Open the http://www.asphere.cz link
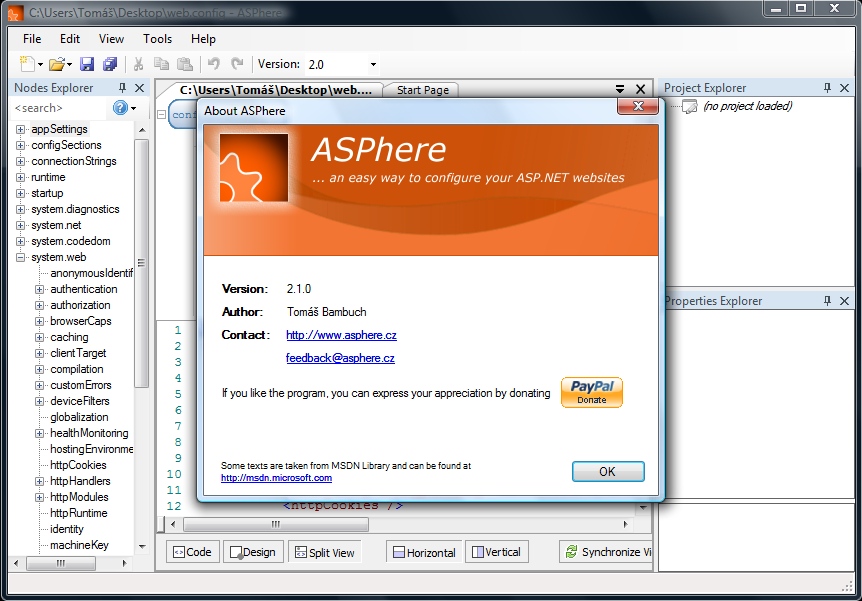This screenshot has width=862, height=601. (341, 335)
